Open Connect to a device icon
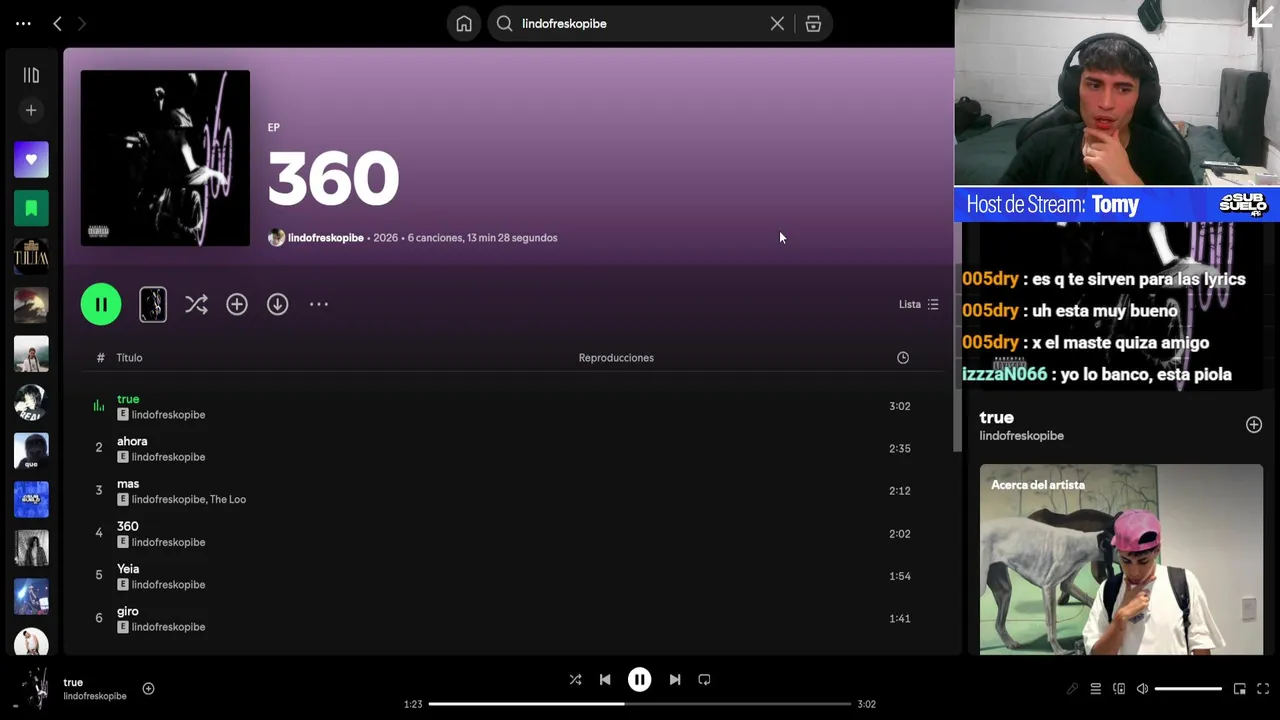The height and width of the screenshot is (720, 1280). (1119, 689)
